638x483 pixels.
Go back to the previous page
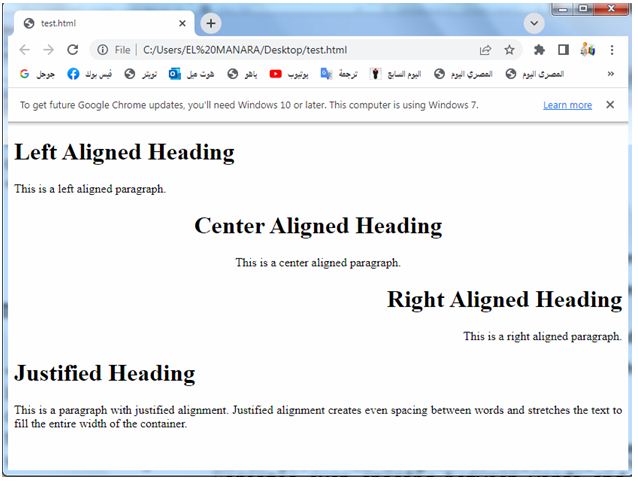[x=25, y=50]
